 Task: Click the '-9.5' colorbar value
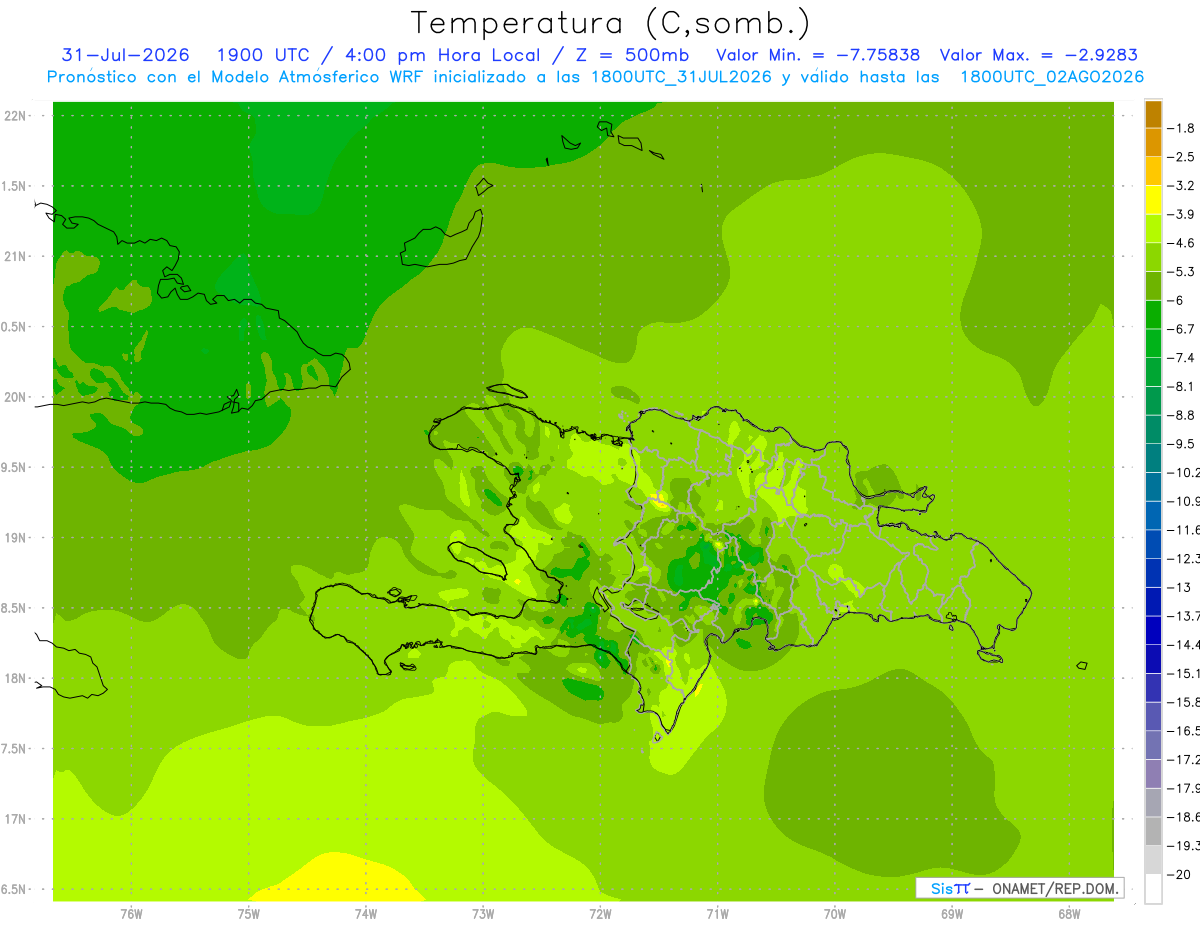point(1181,444)
